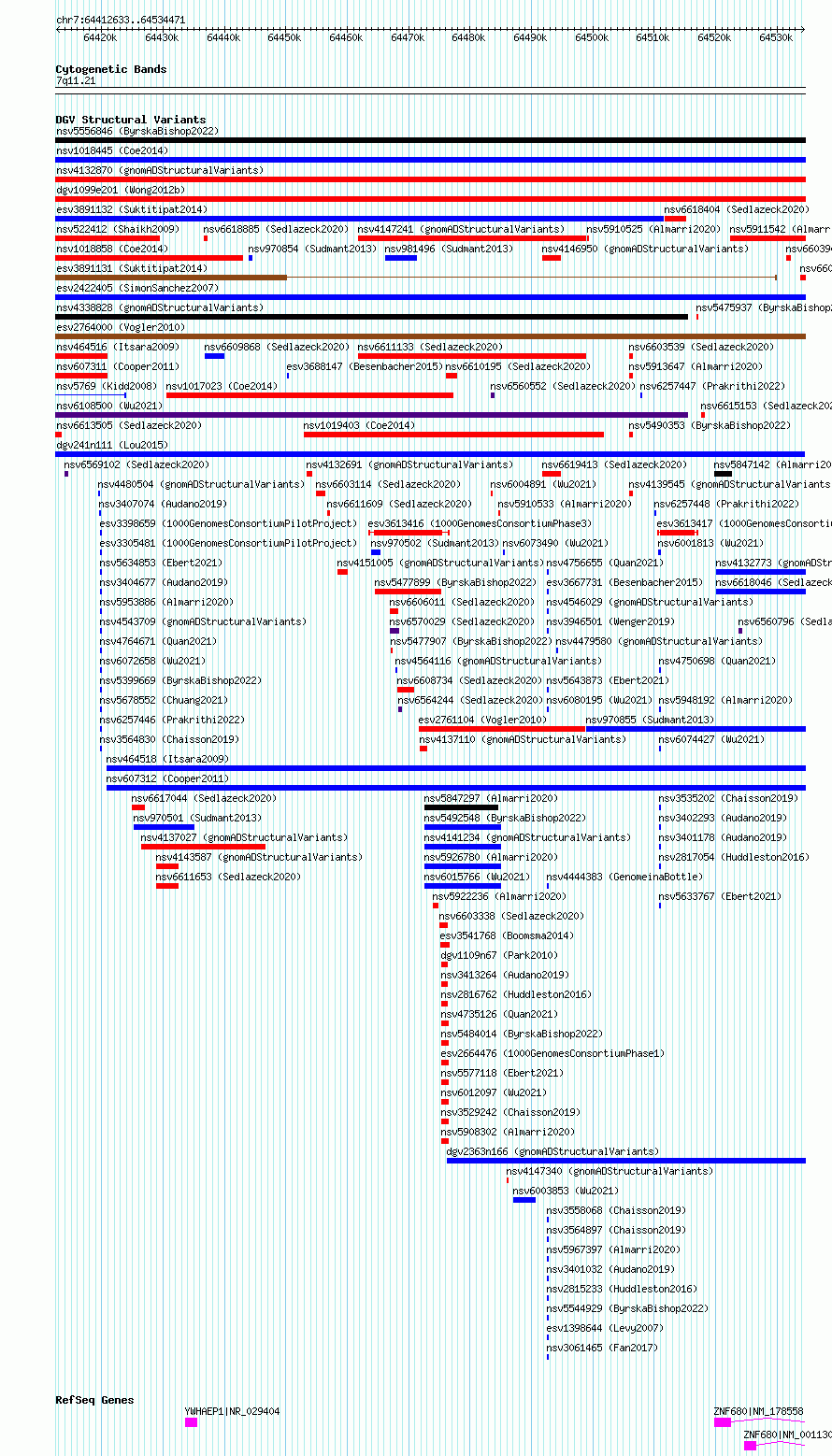Click the nsv970854 (Sudmant2013) label
This screenshot has height=1456, width=832.
pos(312,249)
